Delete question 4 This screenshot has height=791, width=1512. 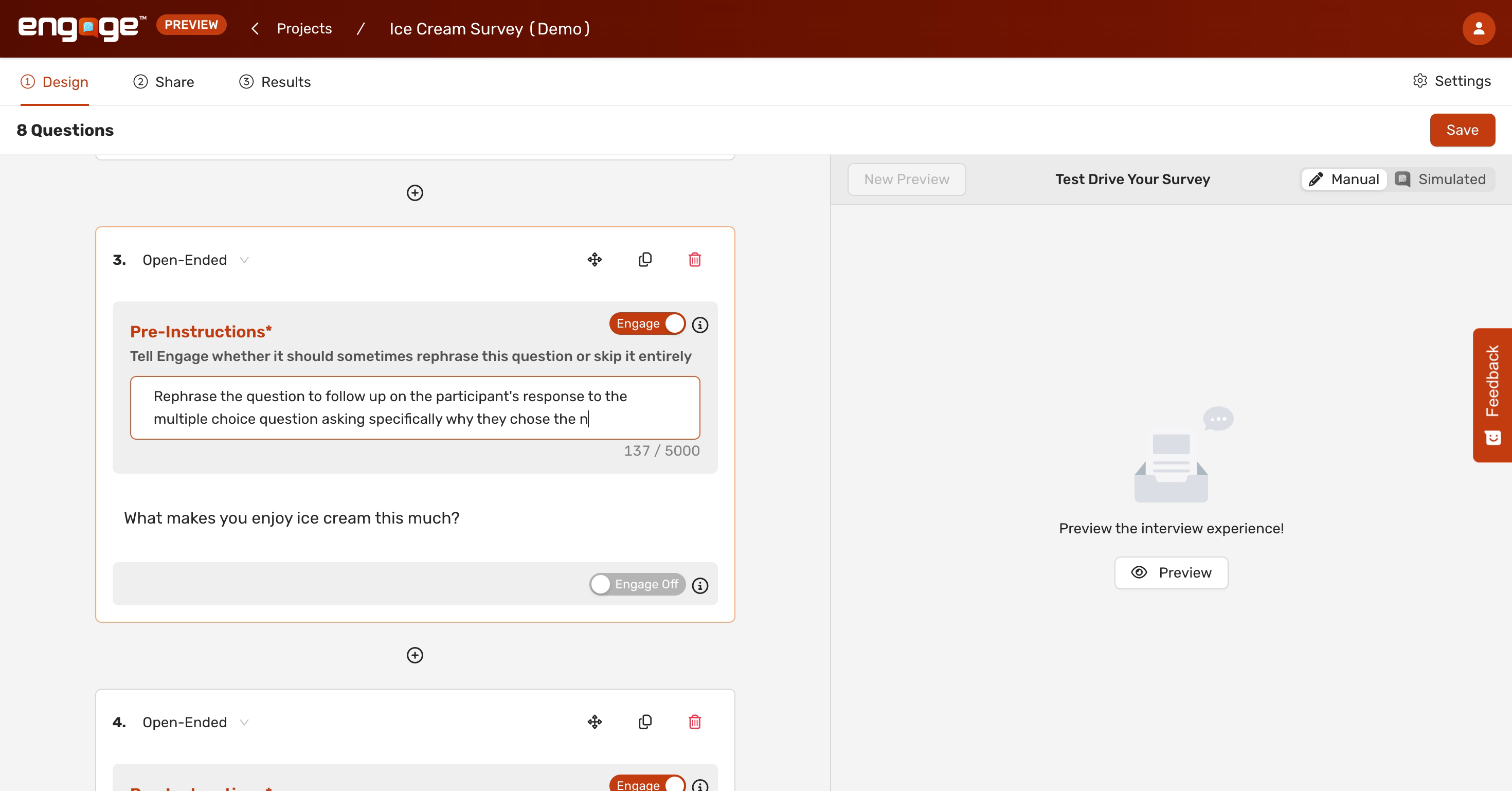[x=694, y=722]
